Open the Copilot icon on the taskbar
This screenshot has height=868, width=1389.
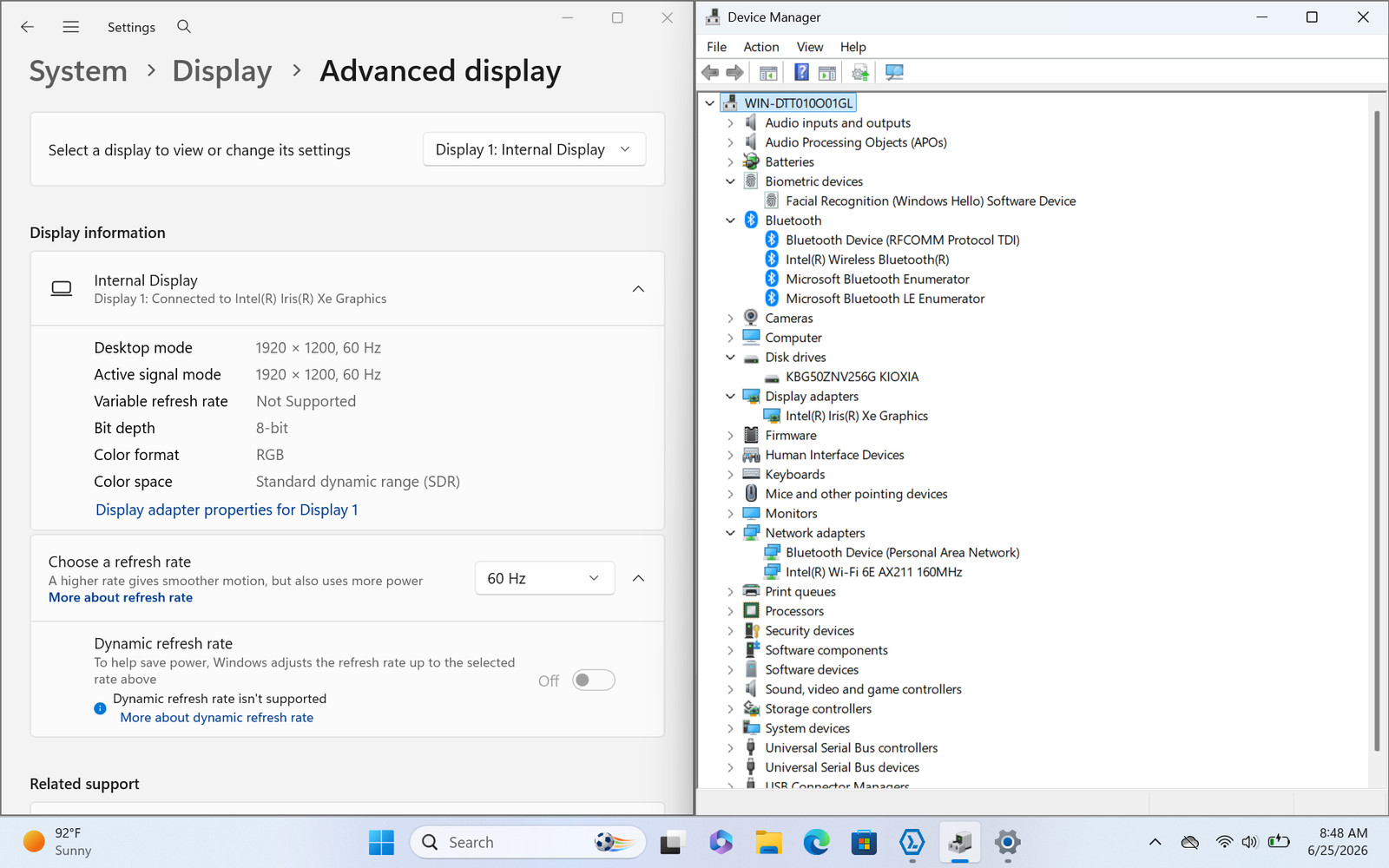click(721, 842)
